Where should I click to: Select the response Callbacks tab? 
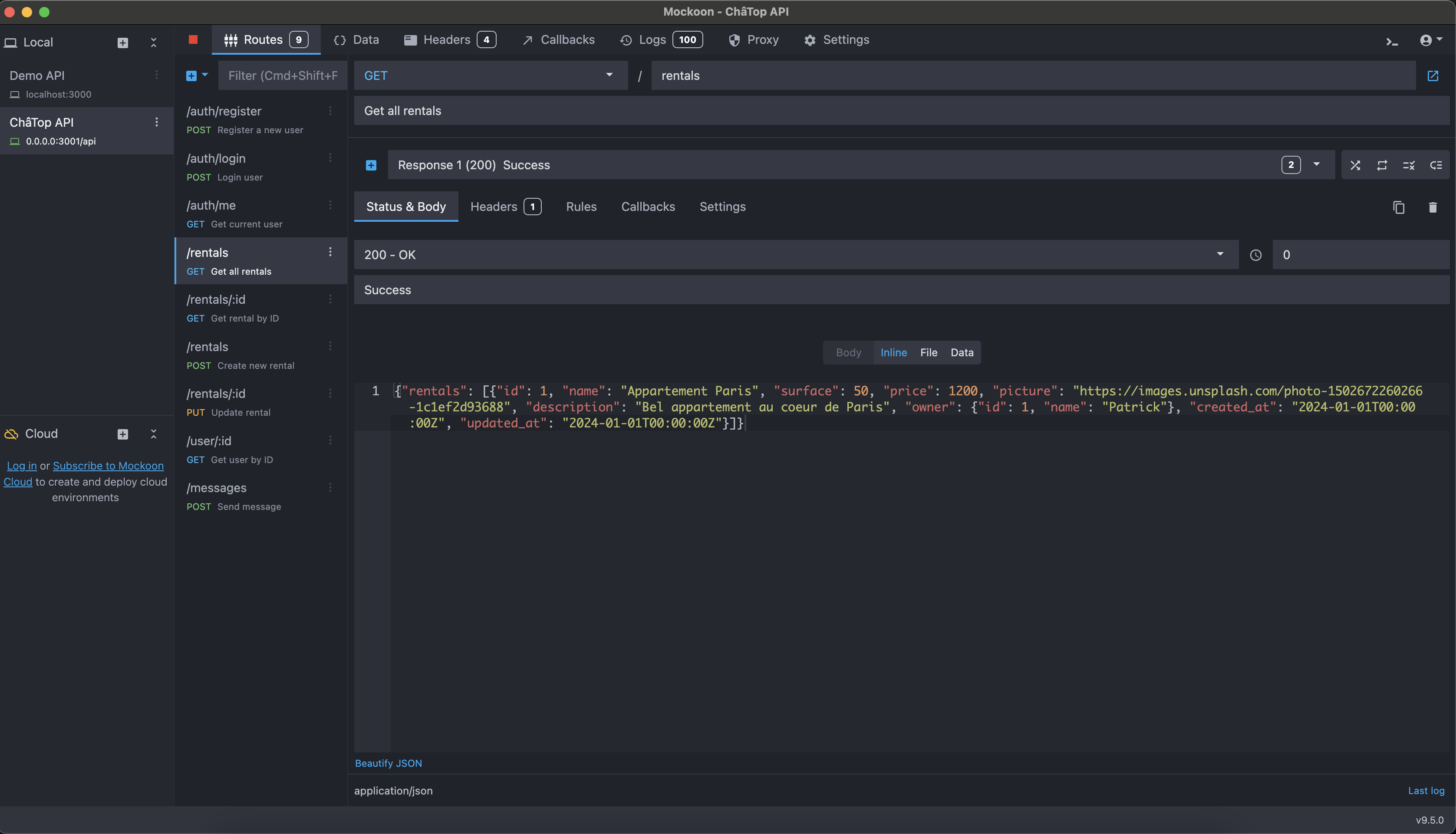648,207
